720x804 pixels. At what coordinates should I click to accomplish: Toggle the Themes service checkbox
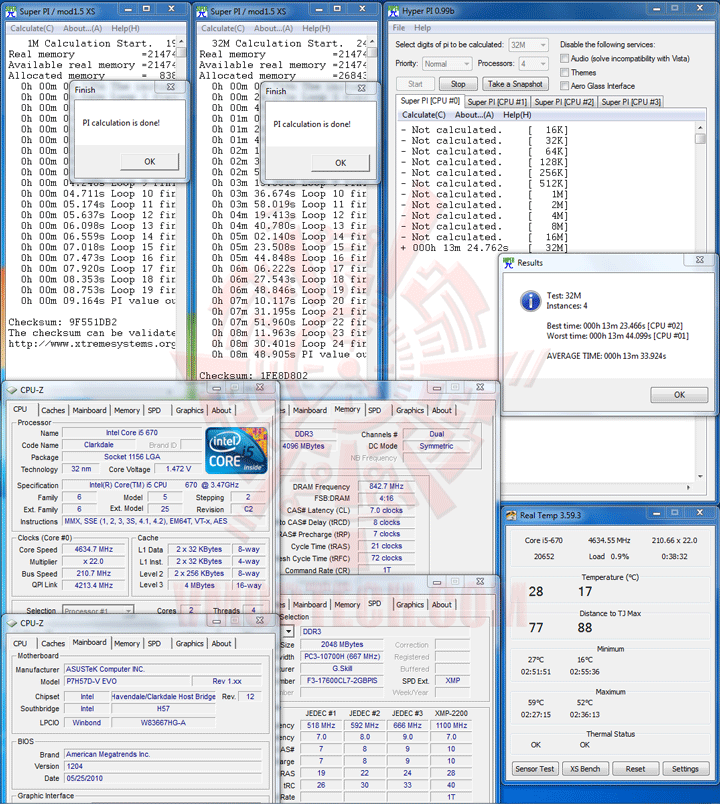pos(565,72)
